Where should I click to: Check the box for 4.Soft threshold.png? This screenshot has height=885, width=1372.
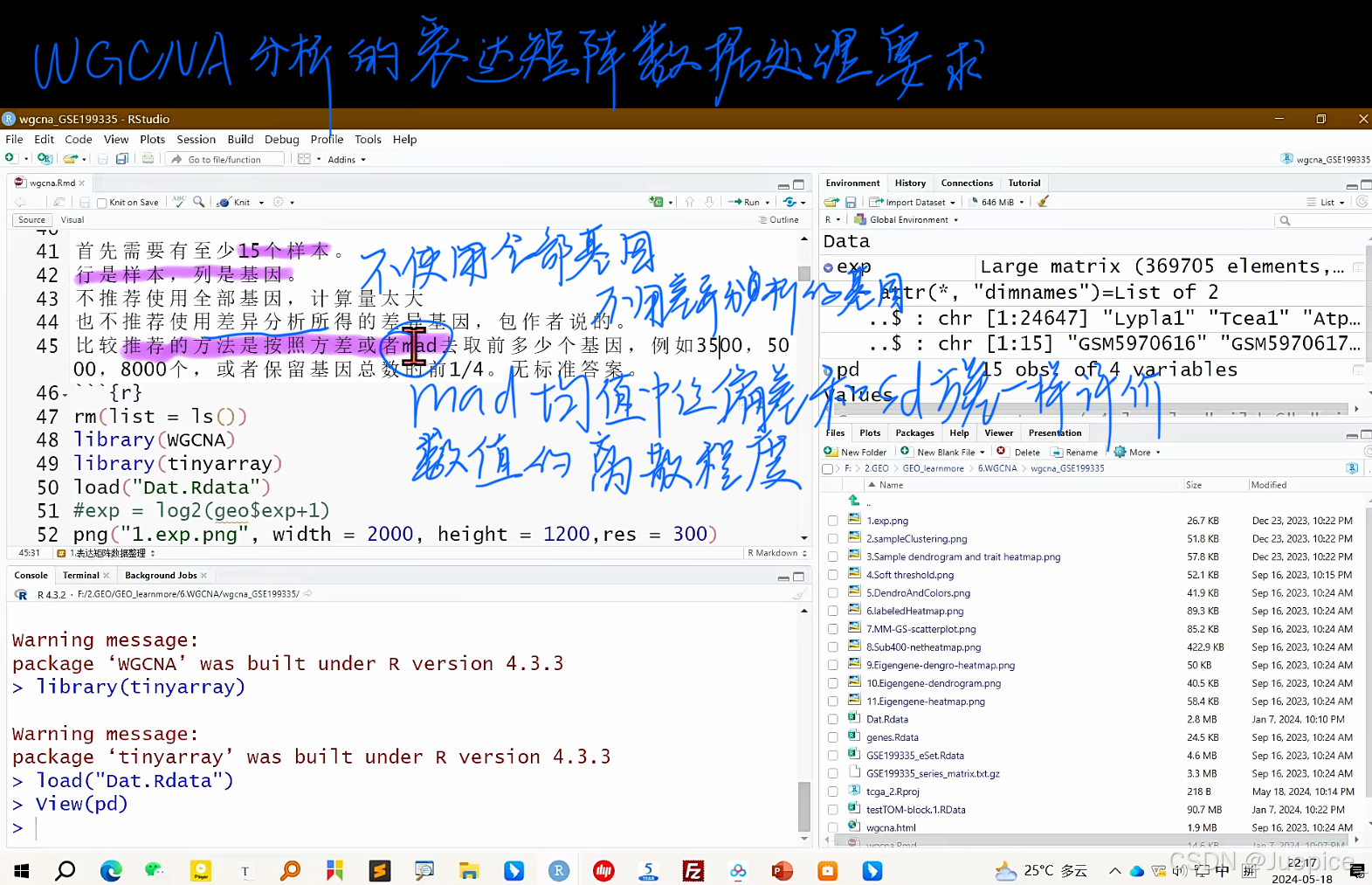[833, 575]
